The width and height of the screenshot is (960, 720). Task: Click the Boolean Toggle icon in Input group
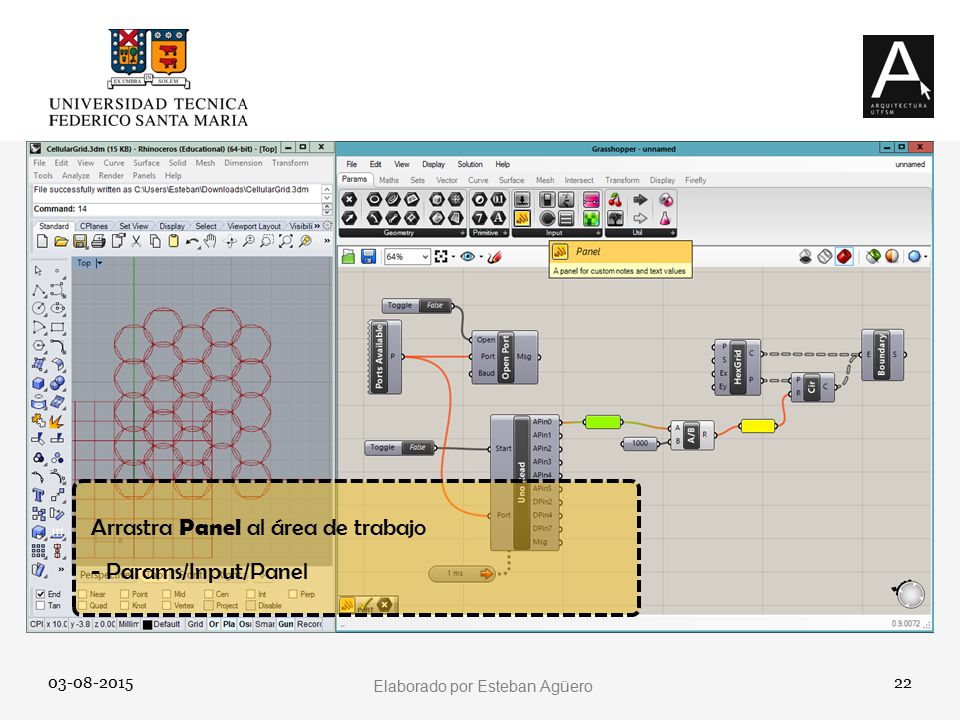coord(547,200)
